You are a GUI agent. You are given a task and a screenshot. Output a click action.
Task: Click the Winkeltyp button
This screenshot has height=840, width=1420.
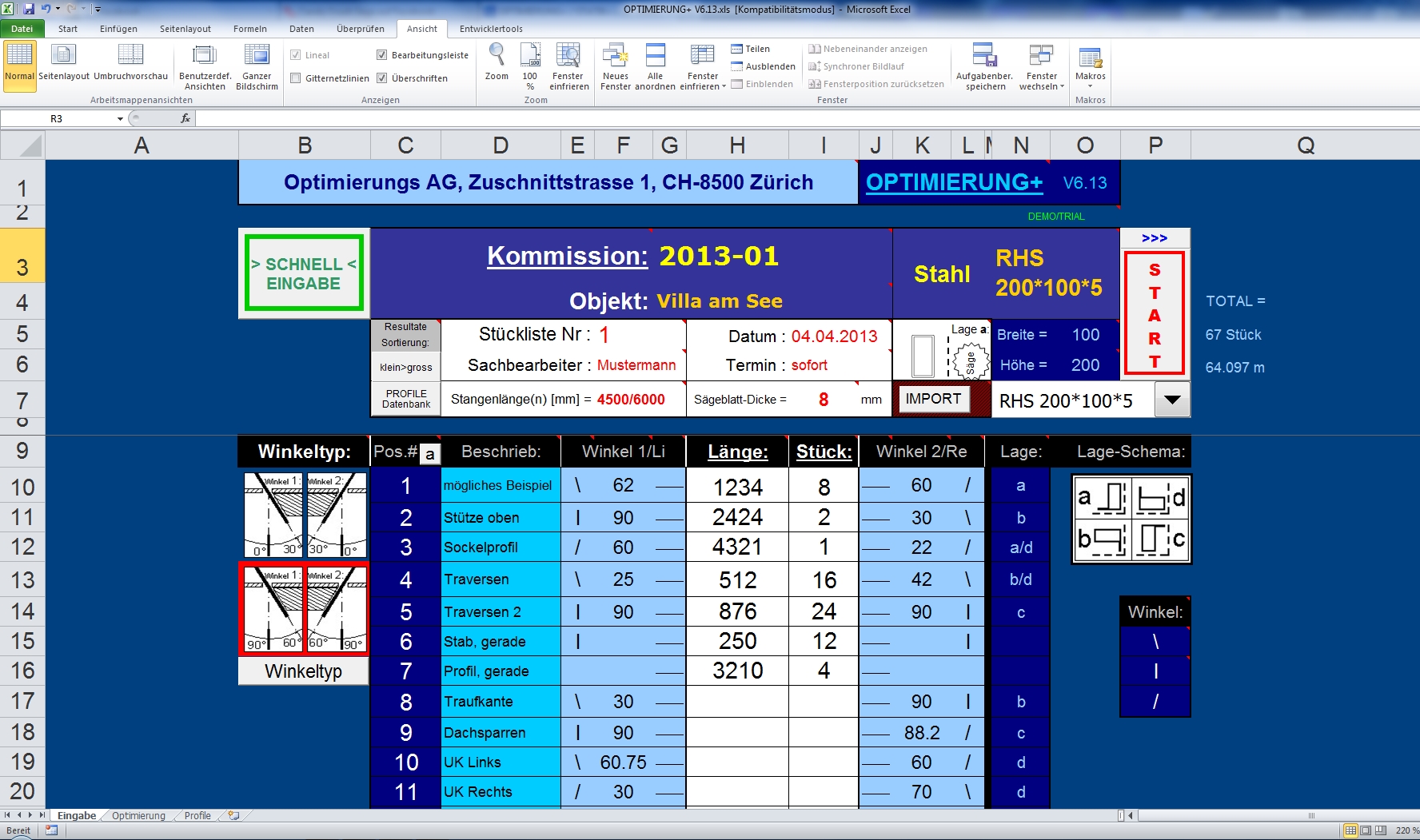(x=303, y=671)
